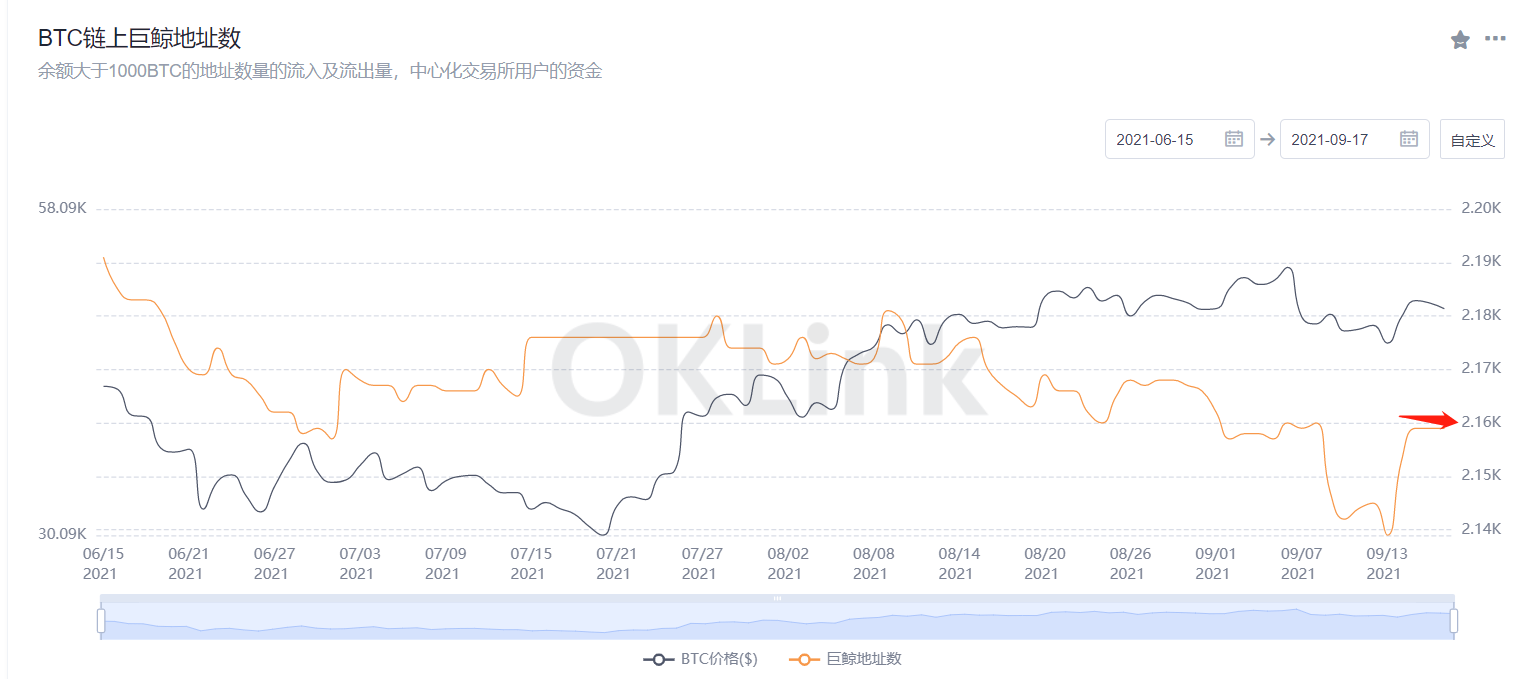Select the 2021-09-17 end date input

pyautogui.click(x=1355, y=139)
